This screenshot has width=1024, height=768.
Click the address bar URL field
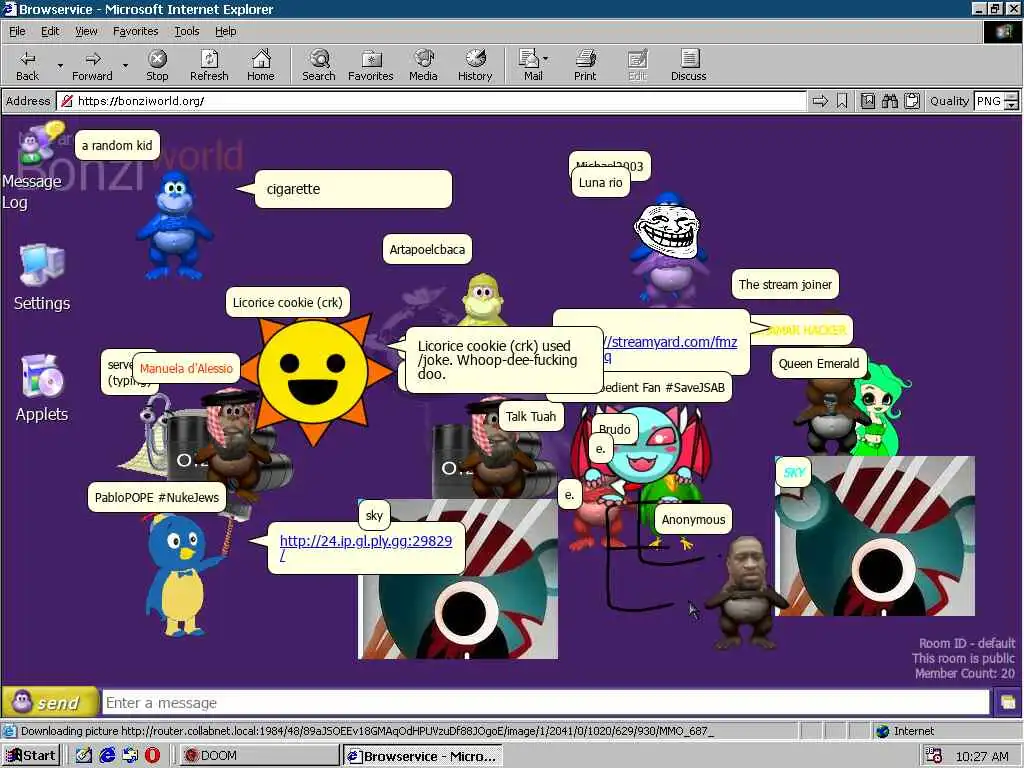coord(431,101)
